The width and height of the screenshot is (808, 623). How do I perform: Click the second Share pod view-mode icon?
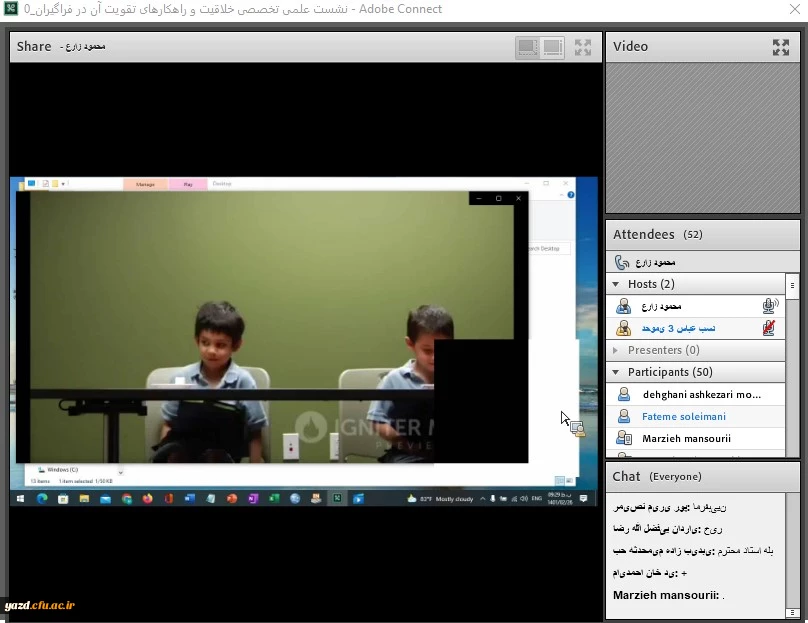[551, 47]
